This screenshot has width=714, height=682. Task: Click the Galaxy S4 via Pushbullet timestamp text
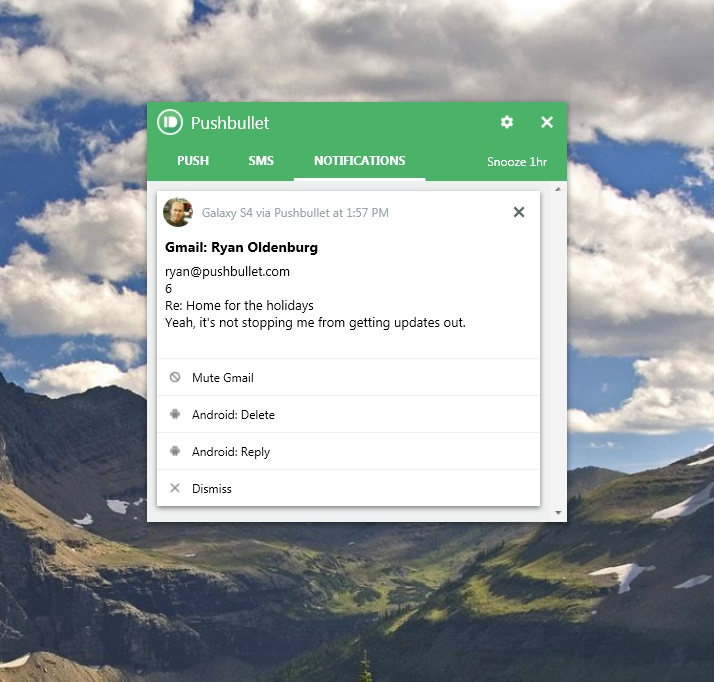point(295,213)
